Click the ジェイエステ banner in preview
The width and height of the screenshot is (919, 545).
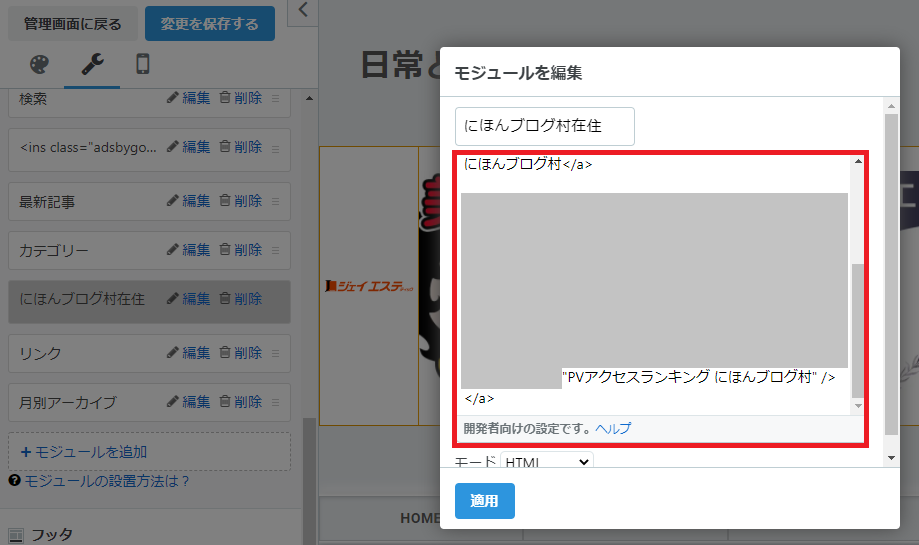[x=369, y=286]
